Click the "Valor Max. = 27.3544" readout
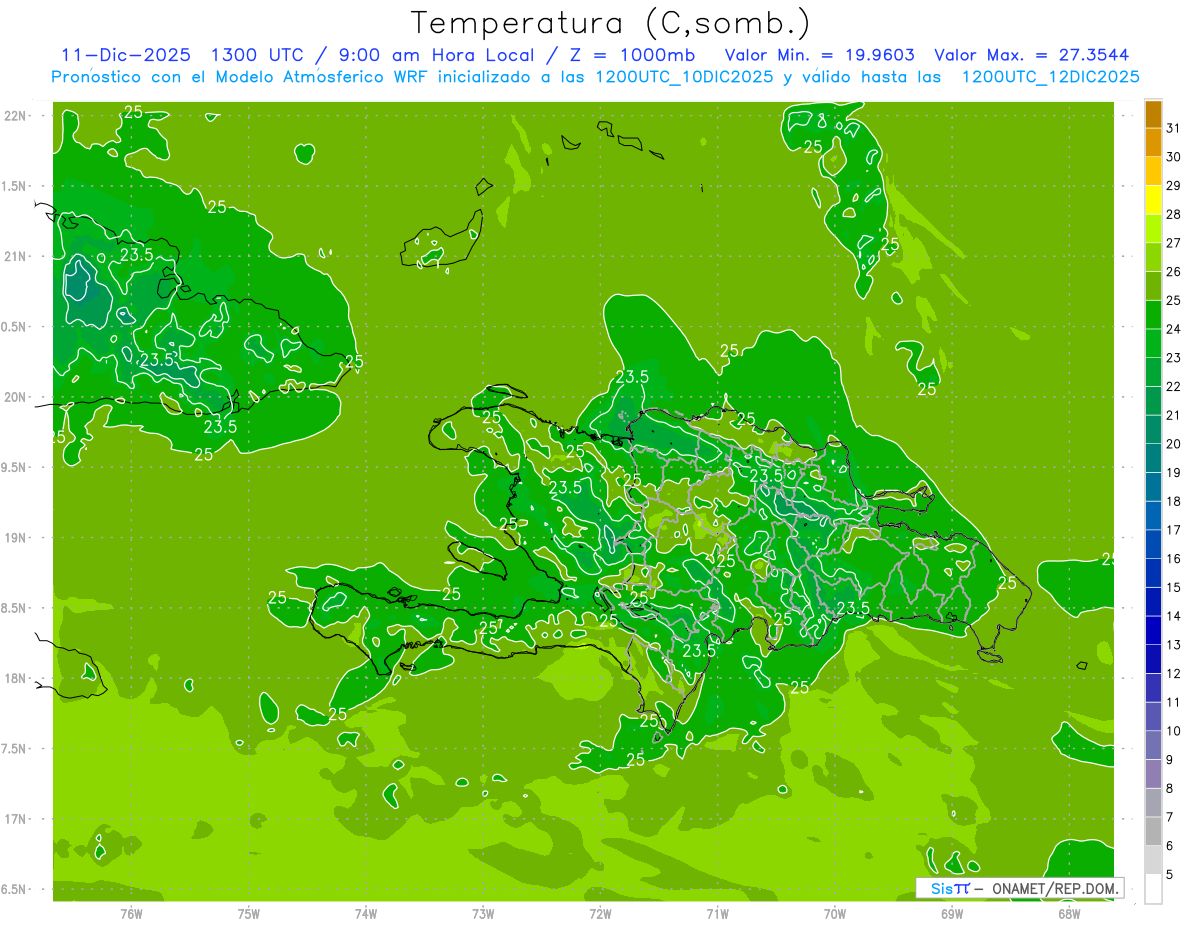 tap(1031, 55)
